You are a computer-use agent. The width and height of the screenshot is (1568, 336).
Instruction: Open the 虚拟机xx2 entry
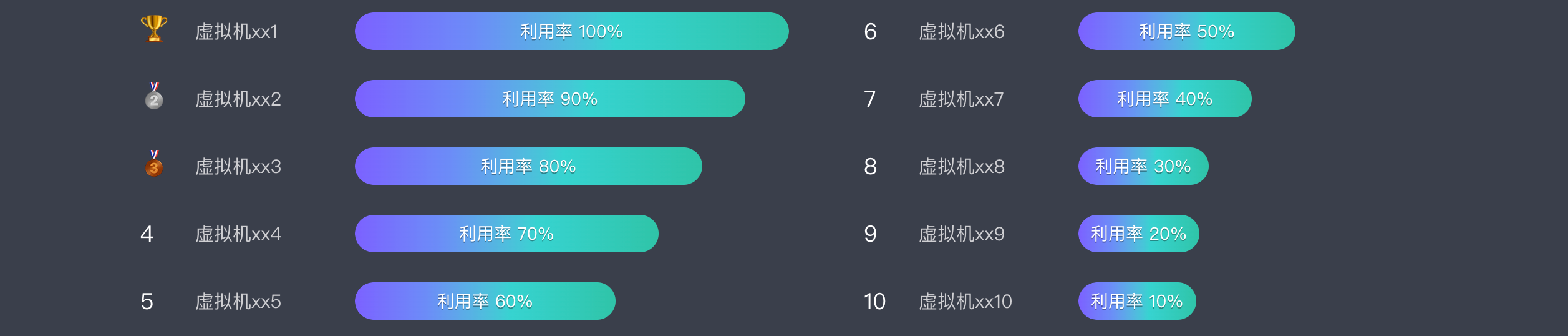coord(238,99)
